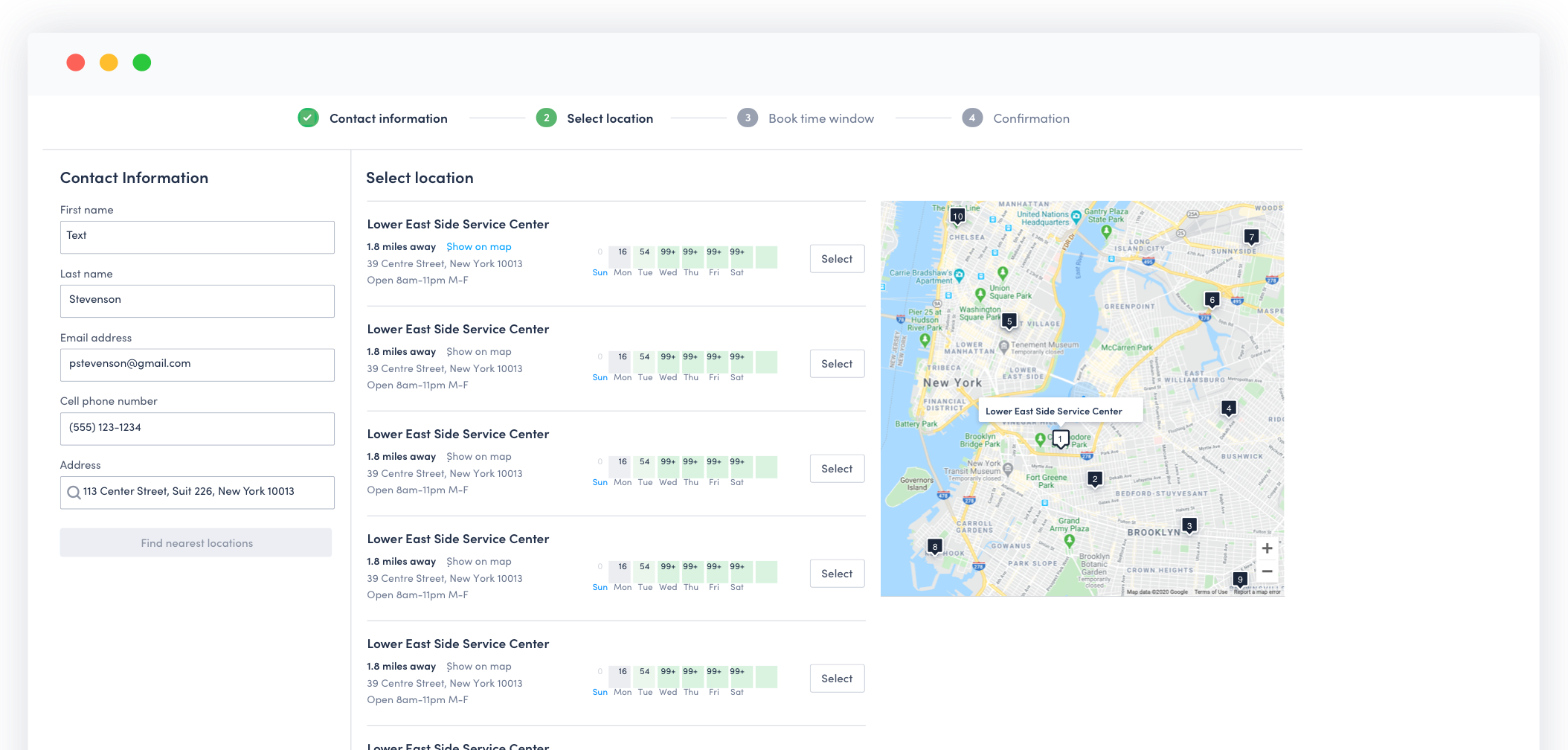
Task: Click map marker number 3
Action: click(x=1189, y=526)
